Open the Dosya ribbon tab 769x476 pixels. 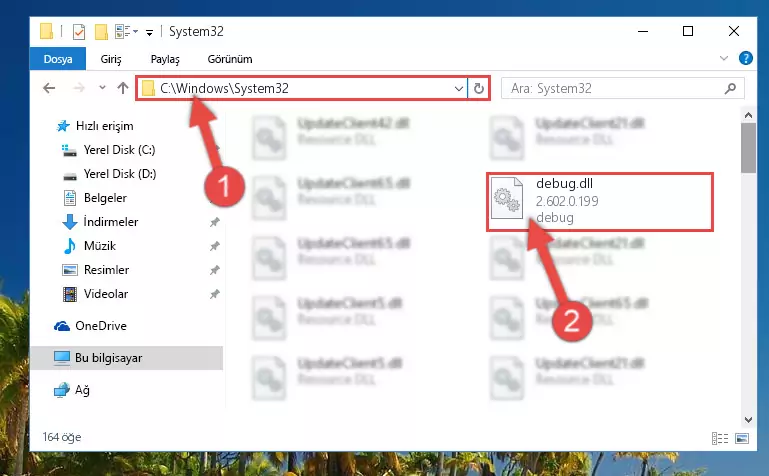pyautogui.click(x=58, y=59)
